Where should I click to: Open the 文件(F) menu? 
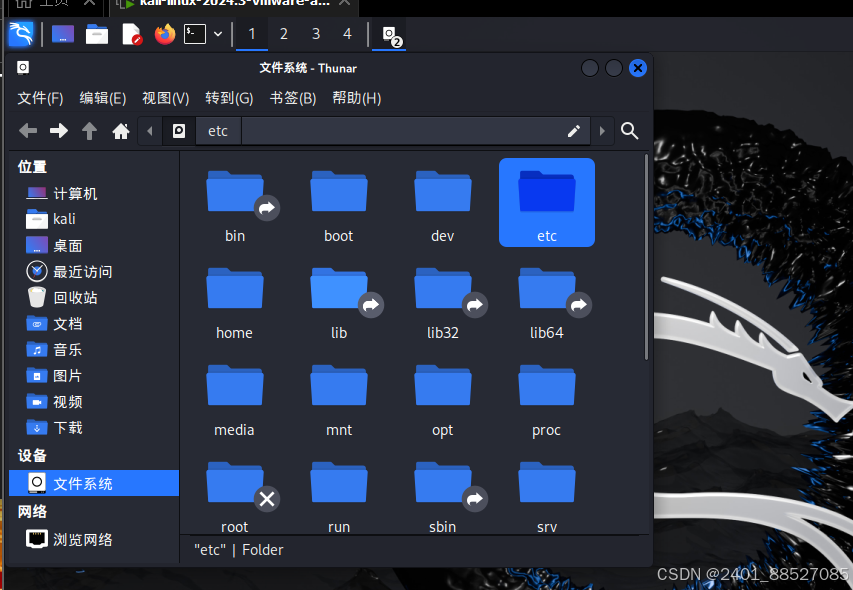tap(40, 98)
